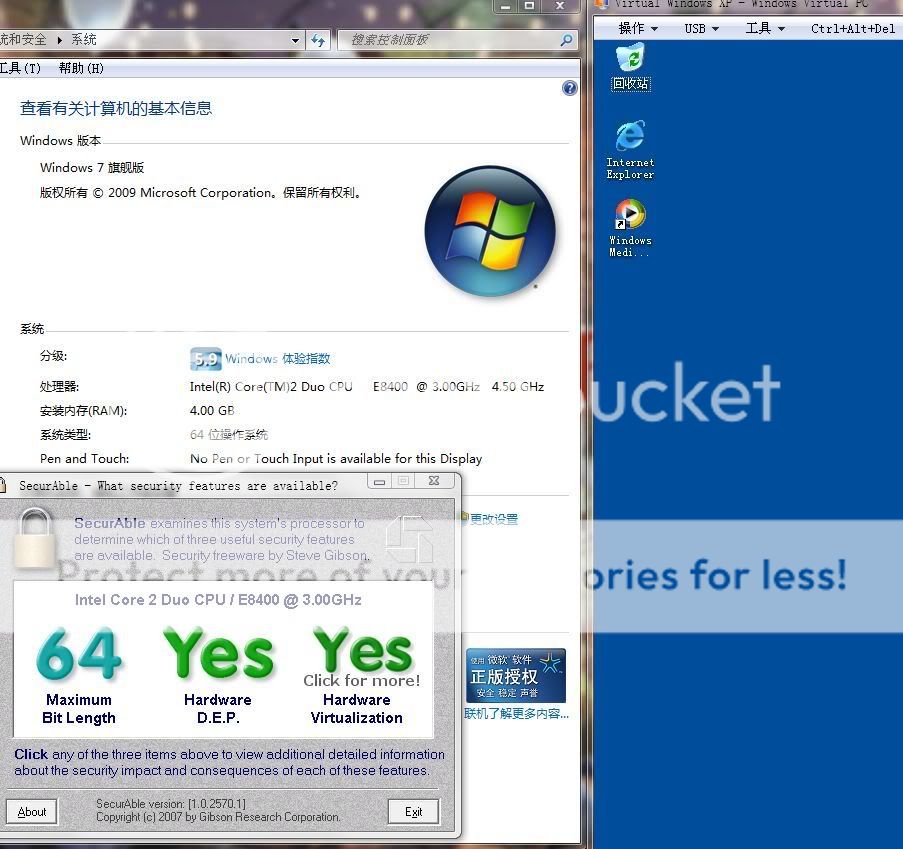Viewport: 903px width, 849px height.
Task: Open Recycle Bin icon on XP desktop
Action: 631,67
